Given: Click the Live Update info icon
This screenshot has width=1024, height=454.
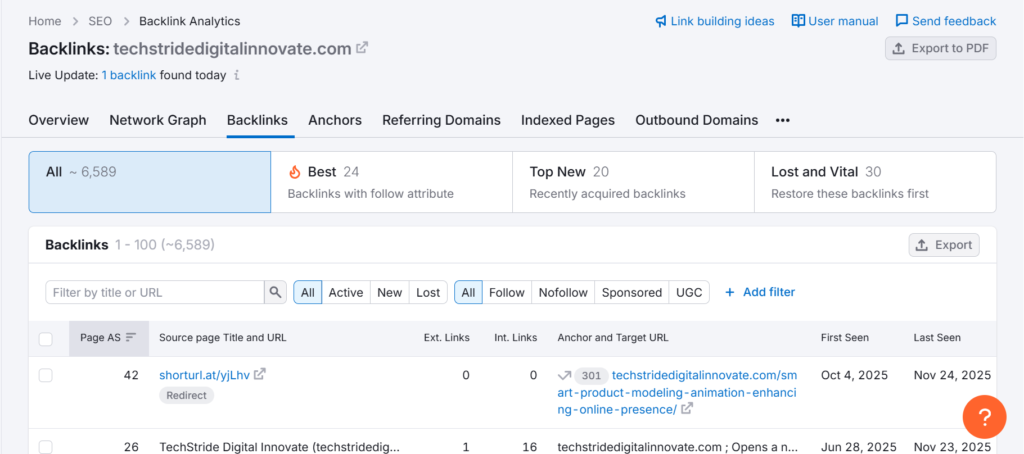Looking at the screenshot, I should click(x=237, y=75).
